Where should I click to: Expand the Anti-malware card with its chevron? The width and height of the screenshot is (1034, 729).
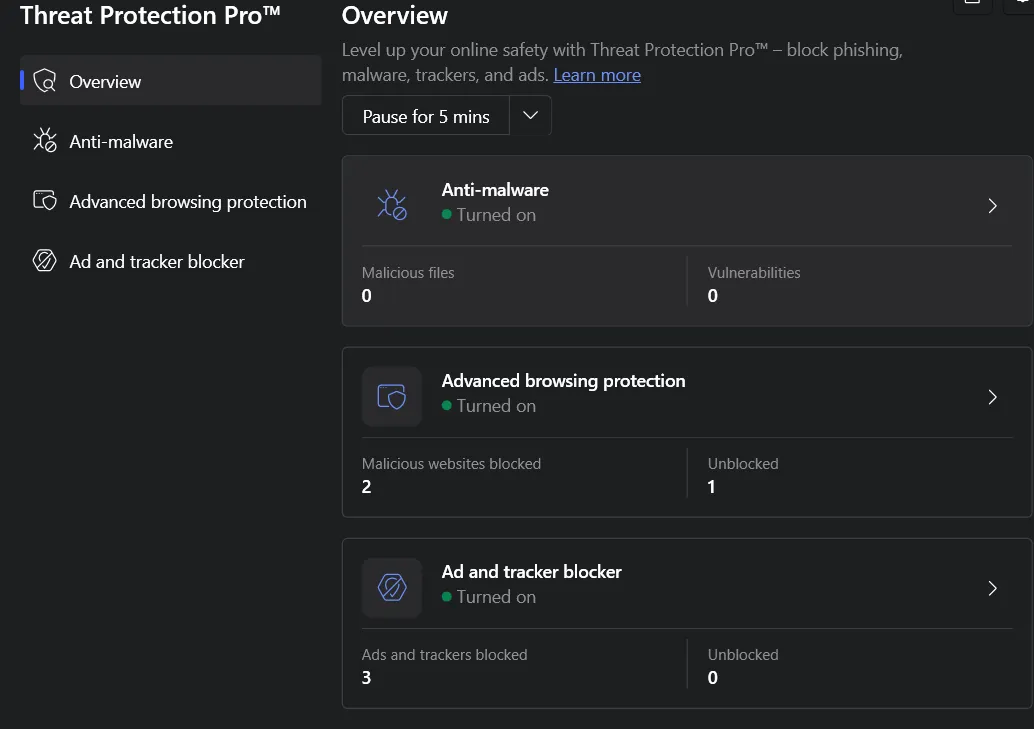click(992, 206)
